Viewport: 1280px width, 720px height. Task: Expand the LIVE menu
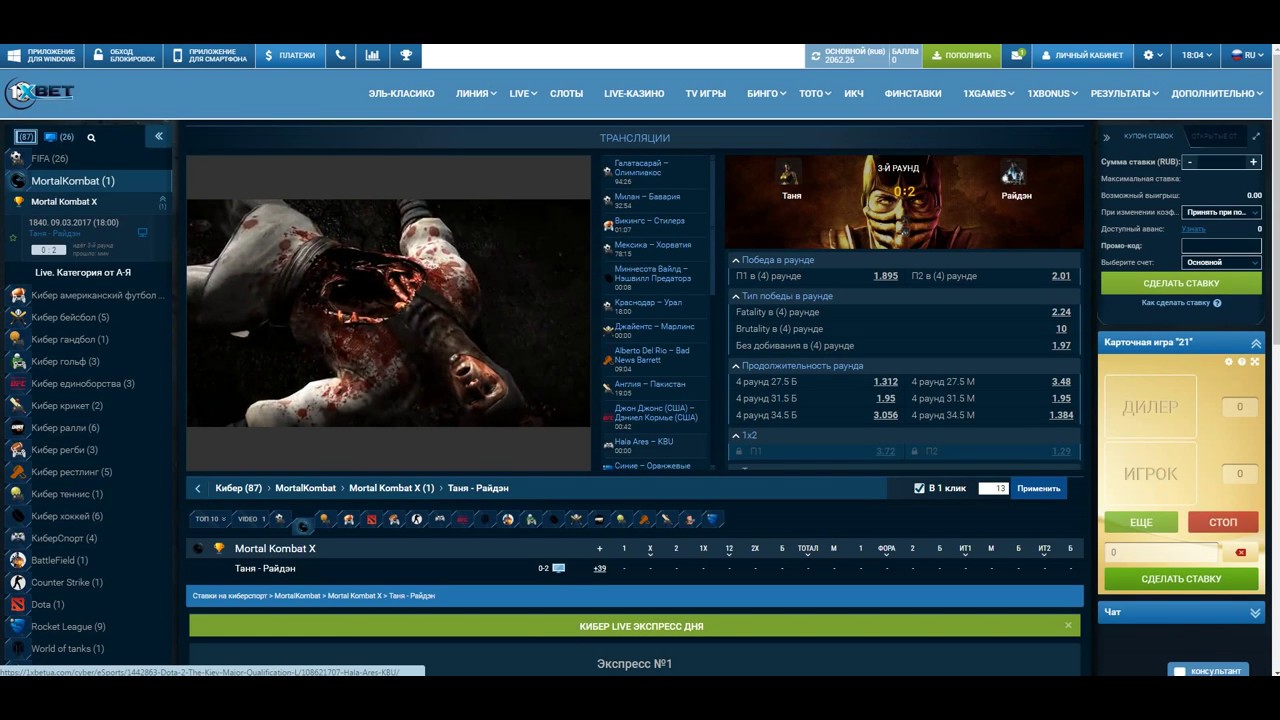click(x=523, y=93)
